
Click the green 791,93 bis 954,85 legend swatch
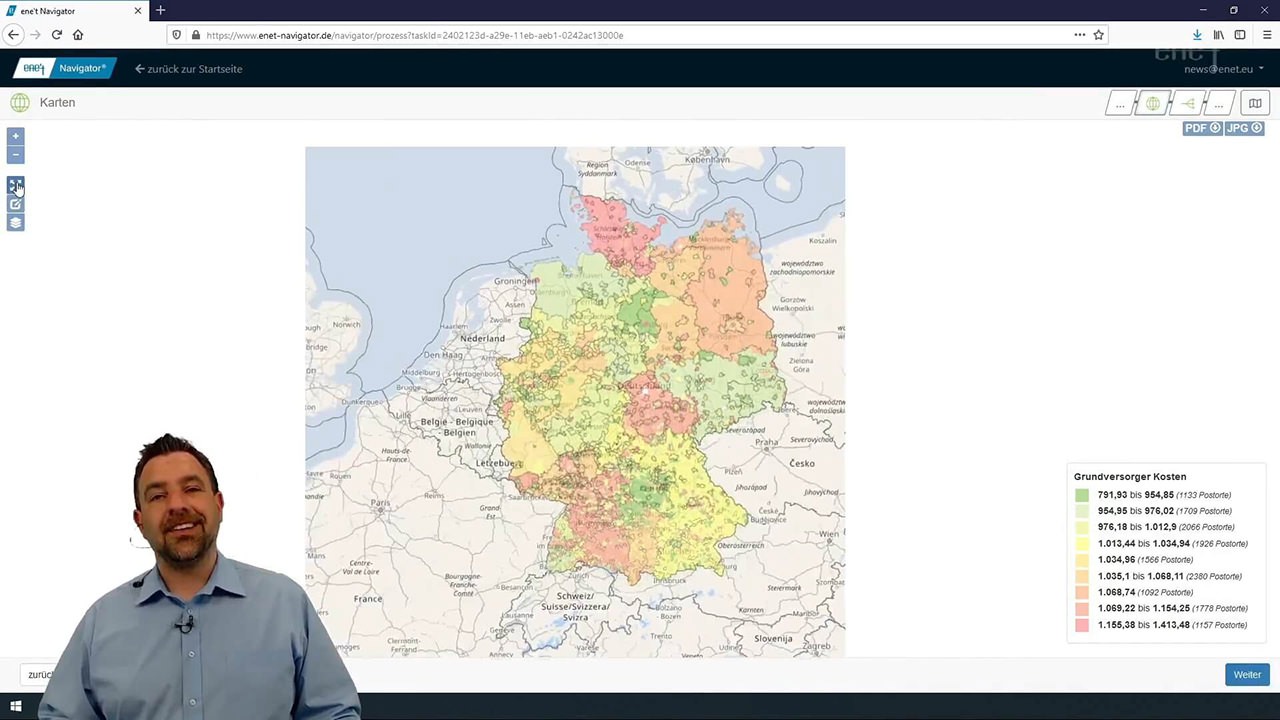click(1082, 495)
